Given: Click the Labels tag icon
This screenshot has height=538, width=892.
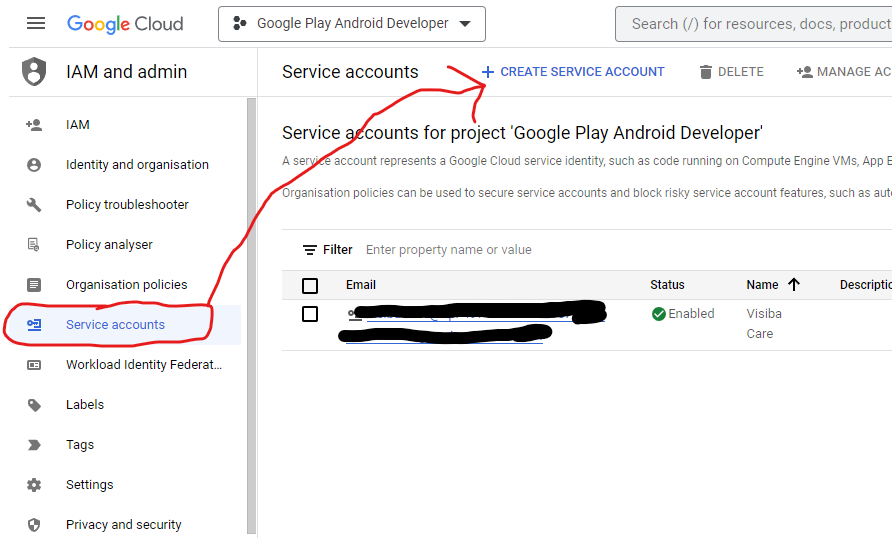Looking at the screenshot, I should pos(34,405).
